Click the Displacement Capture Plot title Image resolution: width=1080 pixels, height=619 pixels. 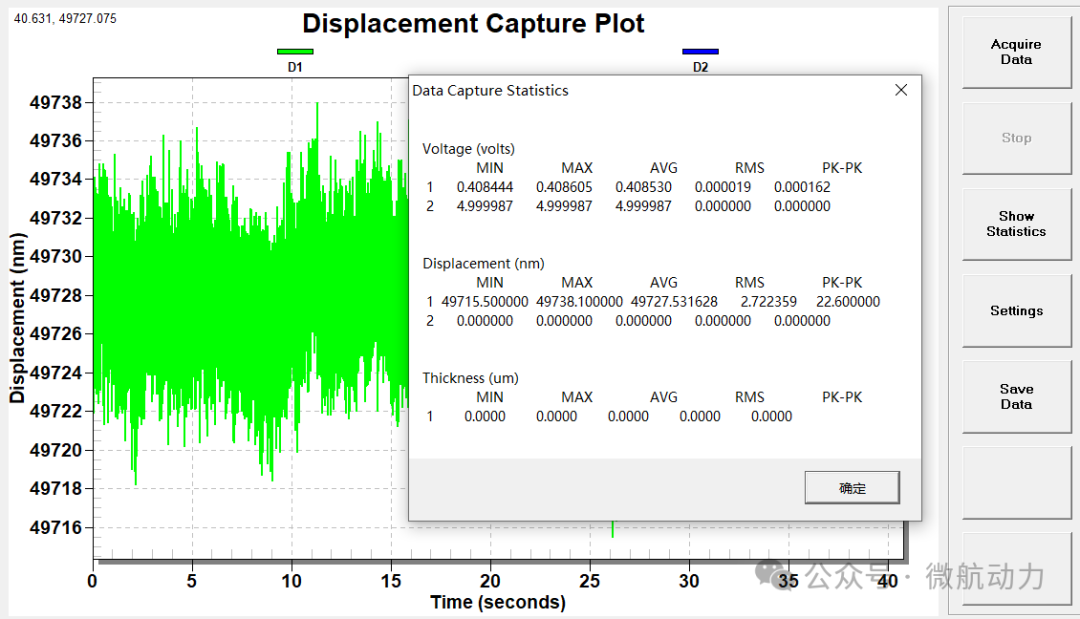coord(473,23)
